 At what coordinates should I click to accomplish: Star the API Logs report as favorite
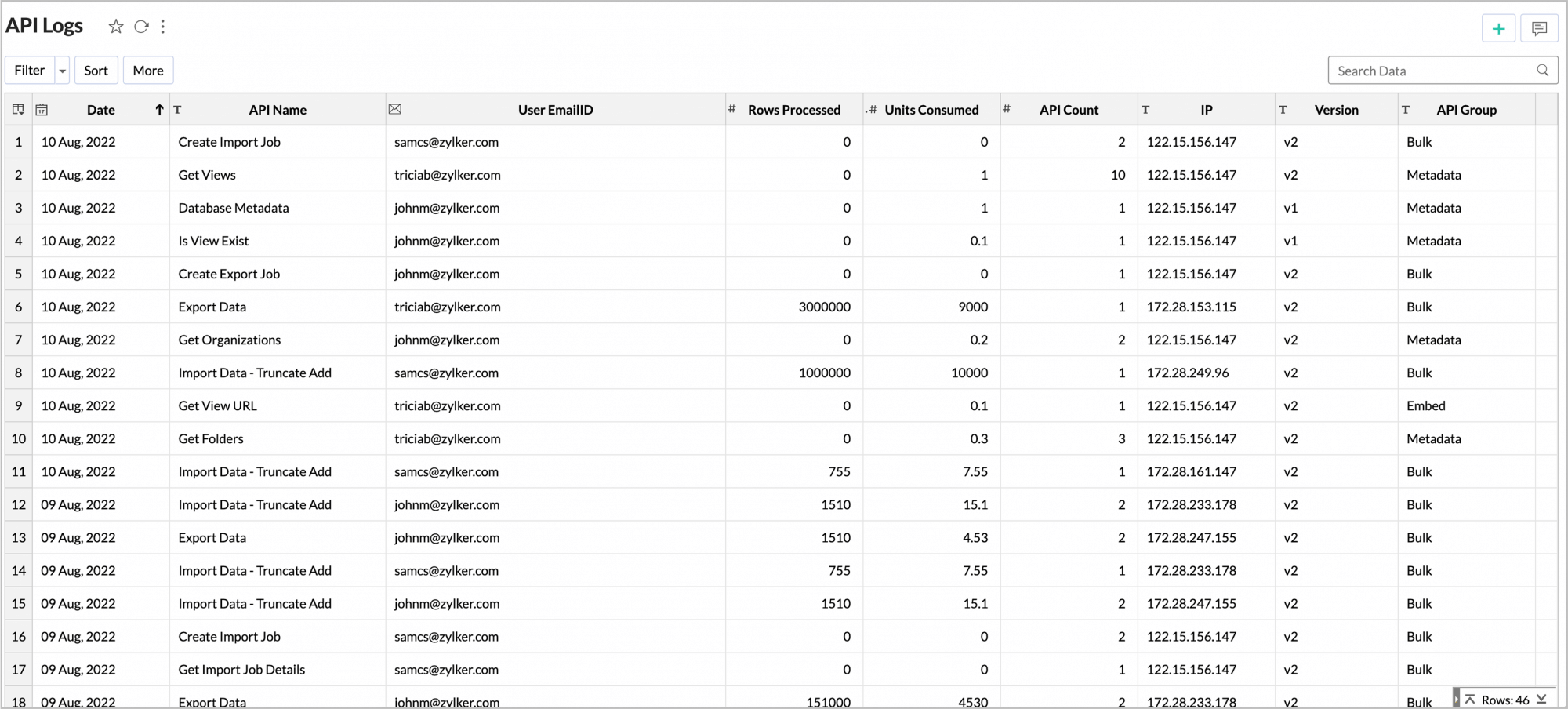(116, 26)
